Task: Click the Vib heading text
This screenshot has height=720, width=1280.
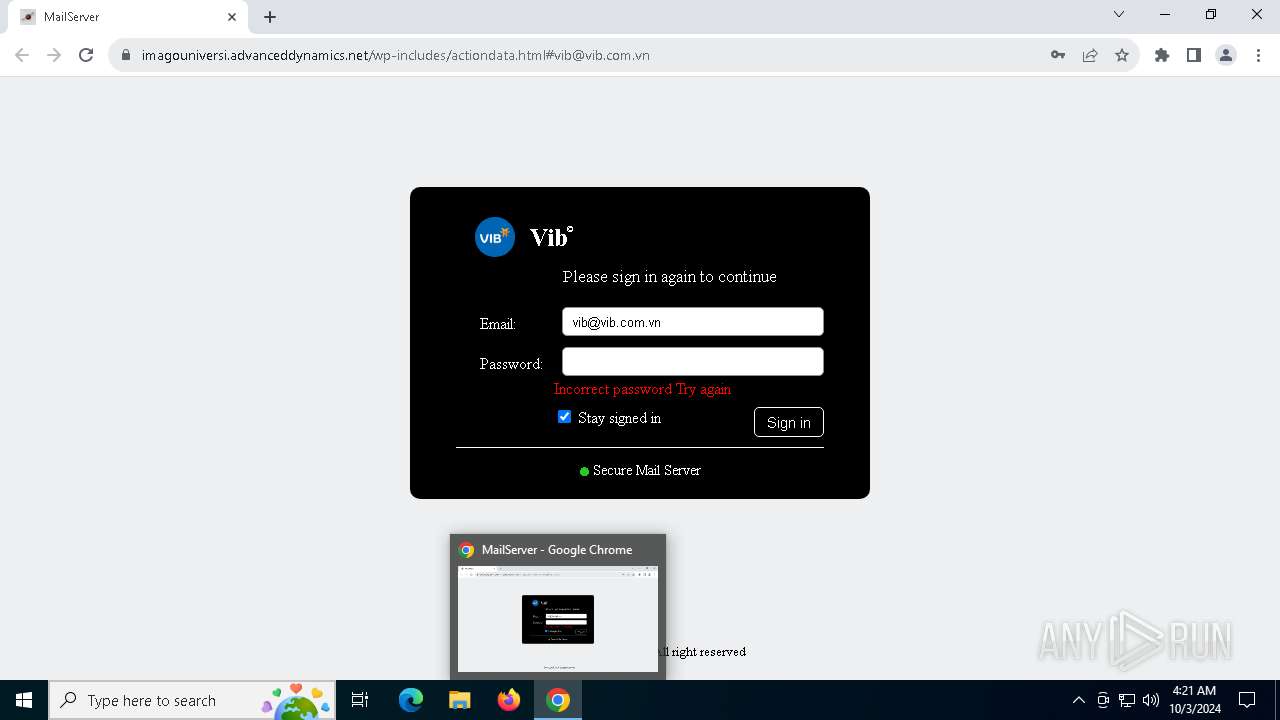Action: coord(551,237)
